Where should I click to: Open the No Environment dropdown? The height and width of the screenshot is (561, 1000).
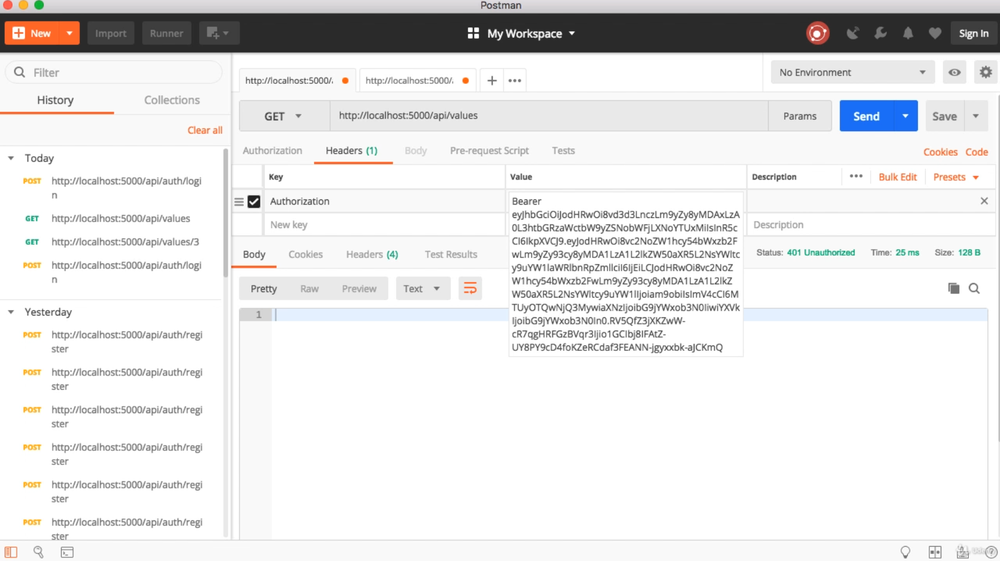click(852, 73)
